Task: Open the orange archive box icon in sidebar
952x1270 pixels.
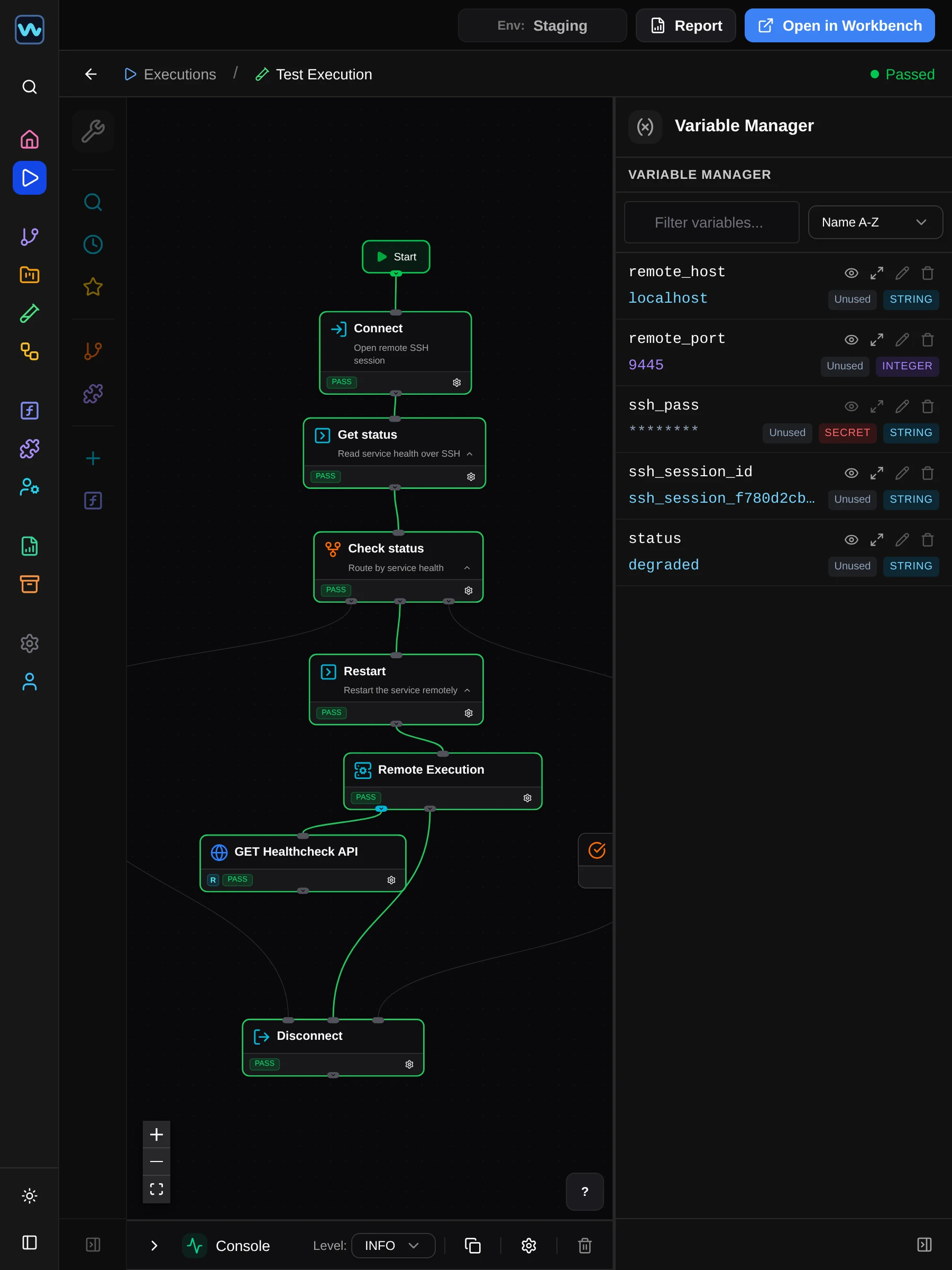Action: [x=29, y=585]
